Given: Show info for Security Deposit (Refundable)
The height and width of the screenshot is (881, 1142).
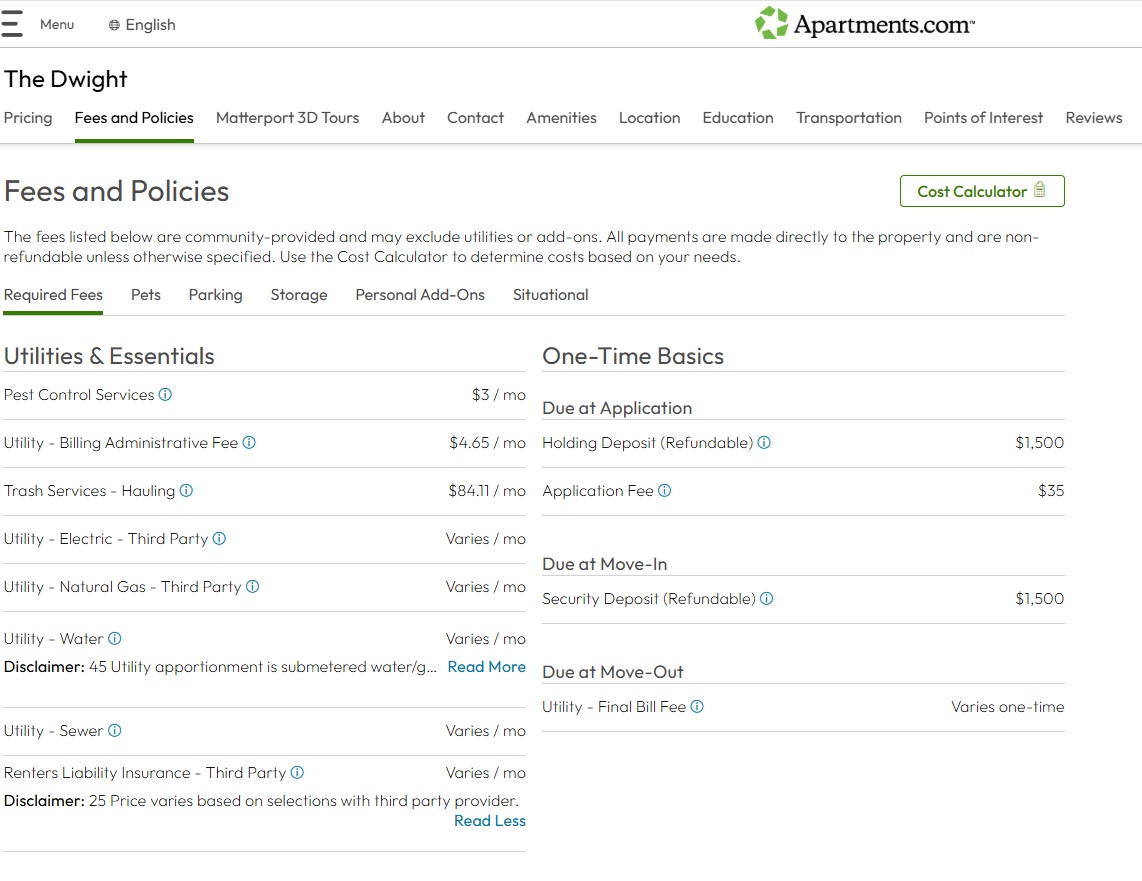Looking at the screenshot, I should click(x=767, y=599).
